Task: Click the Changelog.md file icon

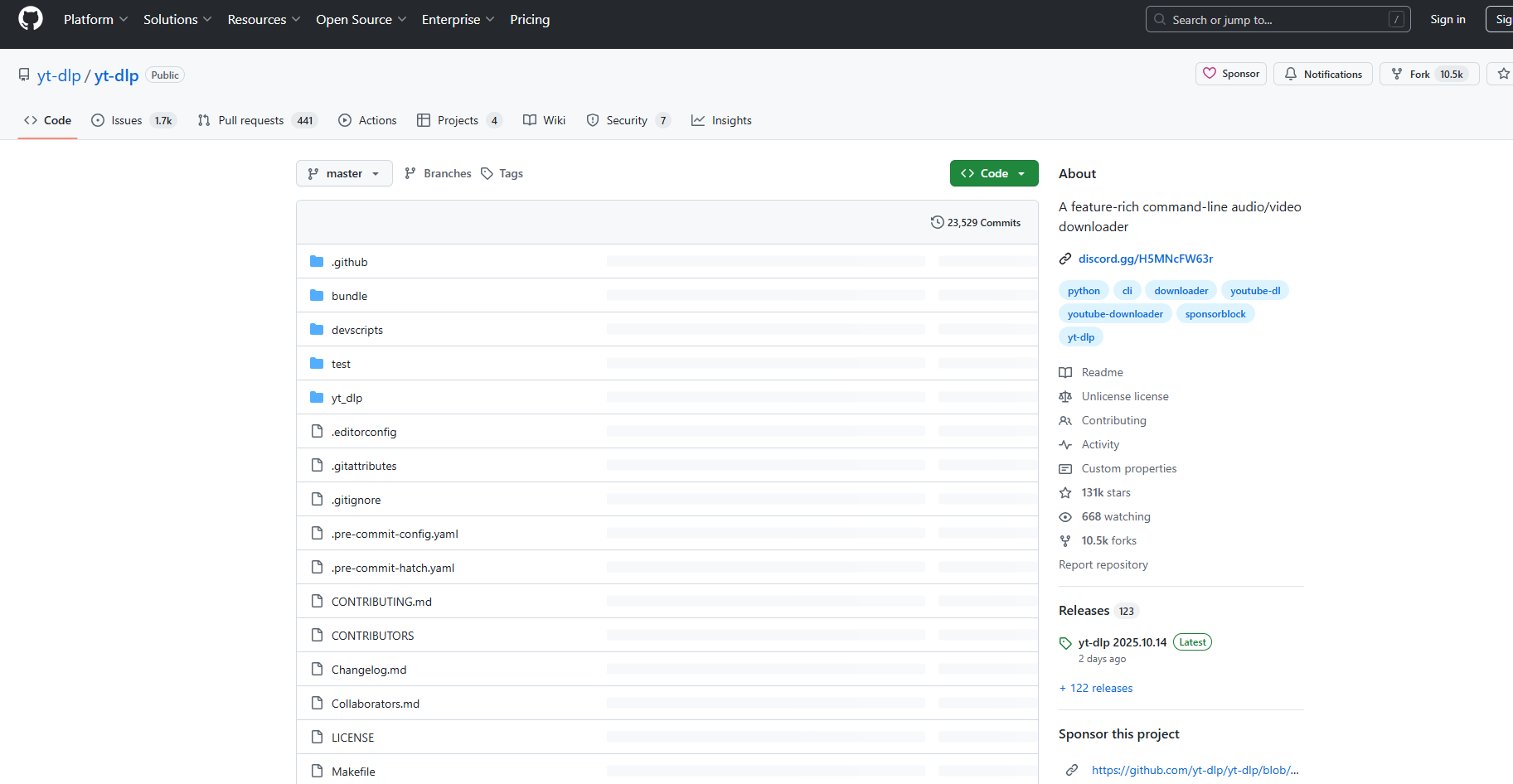Action: coord(317,670)
